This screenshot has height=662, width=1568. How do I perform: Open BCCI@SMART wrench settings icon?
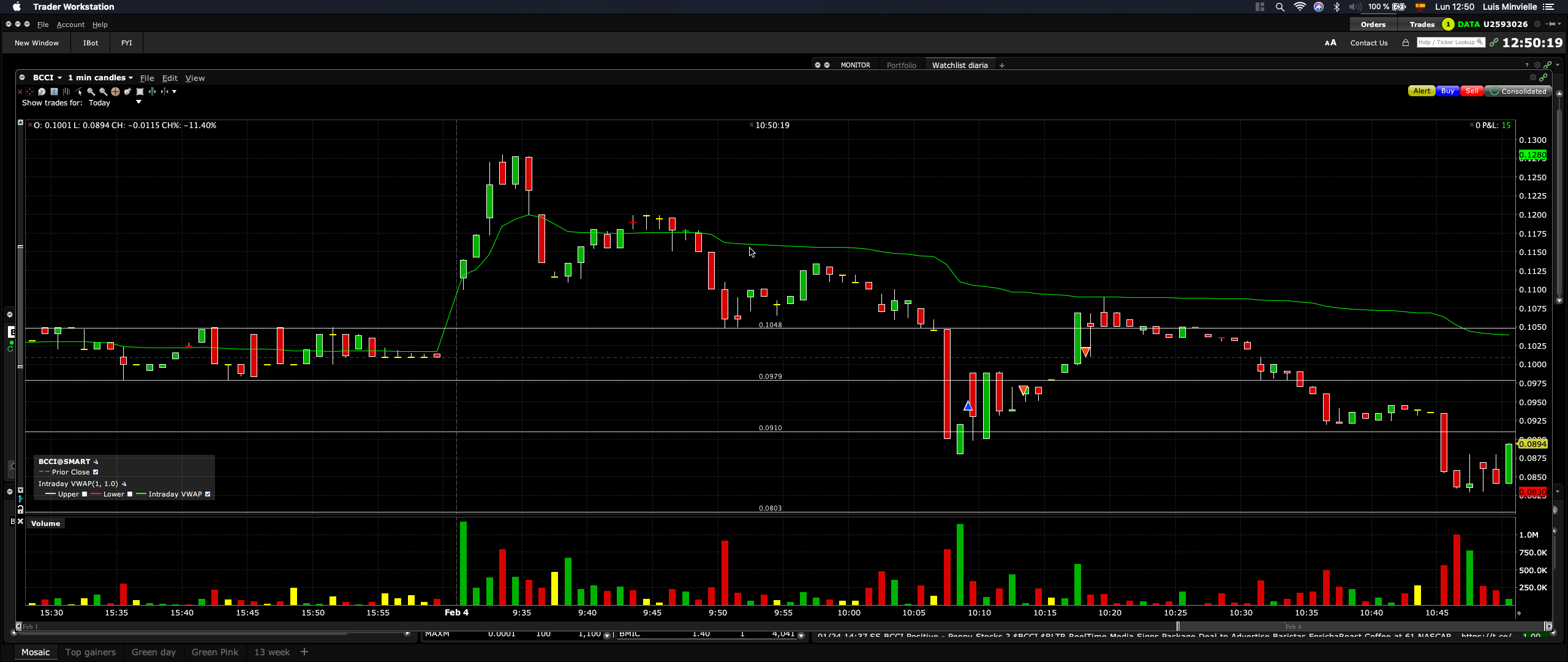96,462
